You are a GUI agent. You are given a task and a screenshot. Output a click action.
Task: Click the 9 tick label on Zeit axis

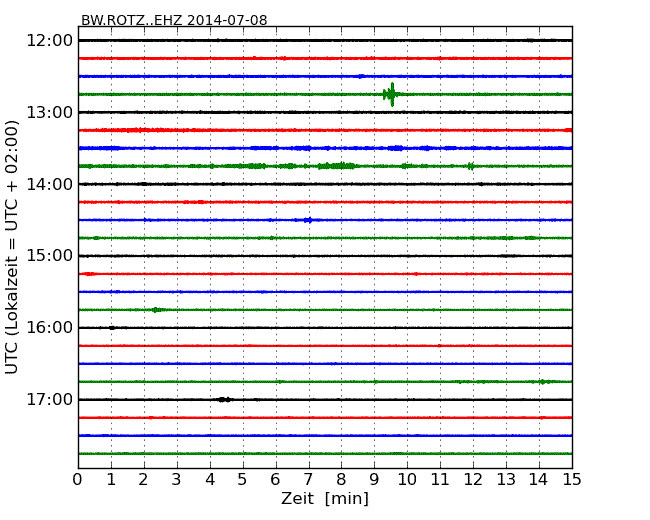tap(374, 480)
